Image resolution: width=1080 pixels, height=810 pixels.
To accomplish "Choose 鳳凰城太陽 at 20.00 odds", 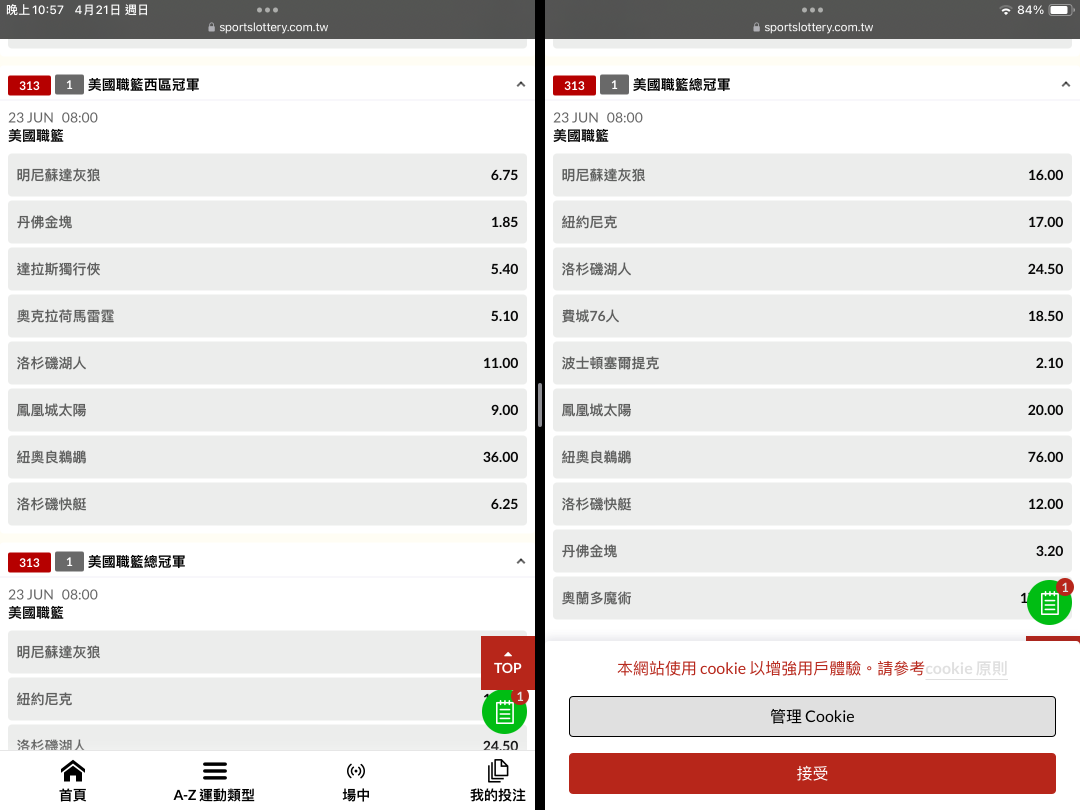I will click(812, 411).
